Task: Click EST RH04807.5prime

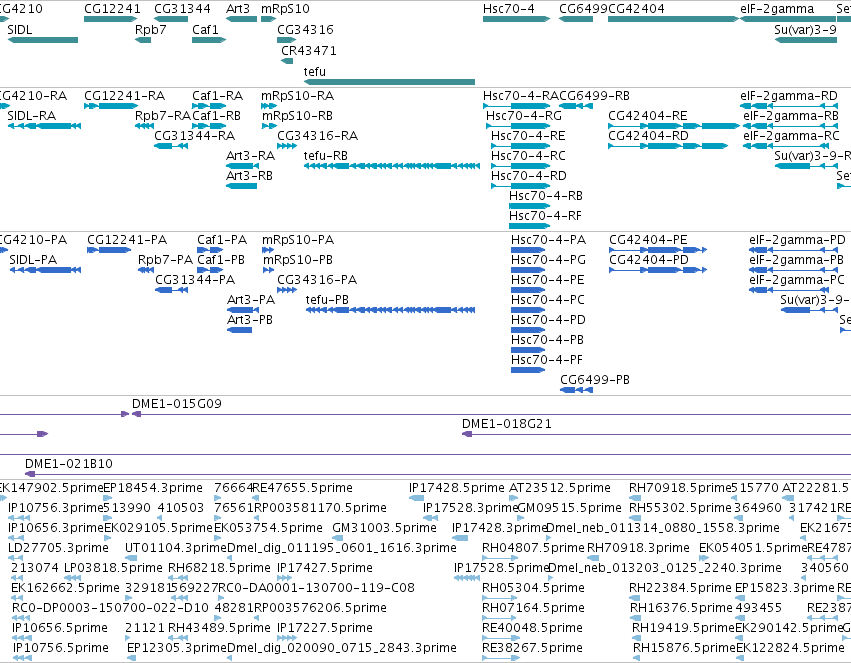Action: pos(500,558)
